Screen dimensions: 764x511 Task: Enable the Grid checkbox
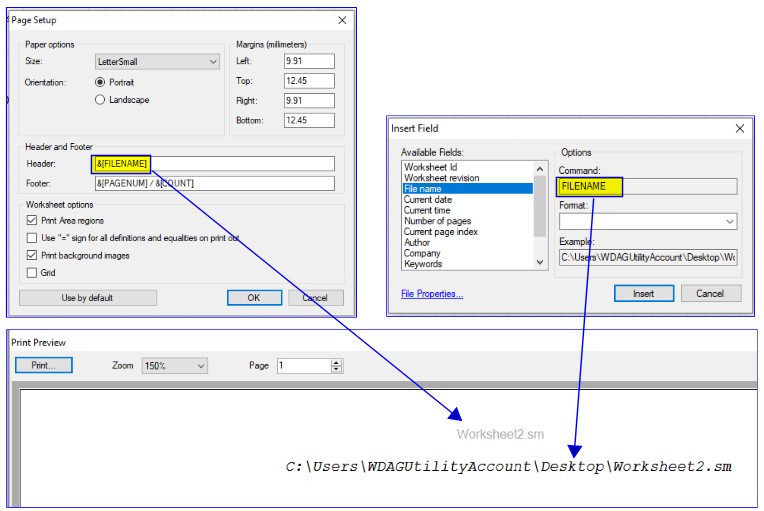33,272
